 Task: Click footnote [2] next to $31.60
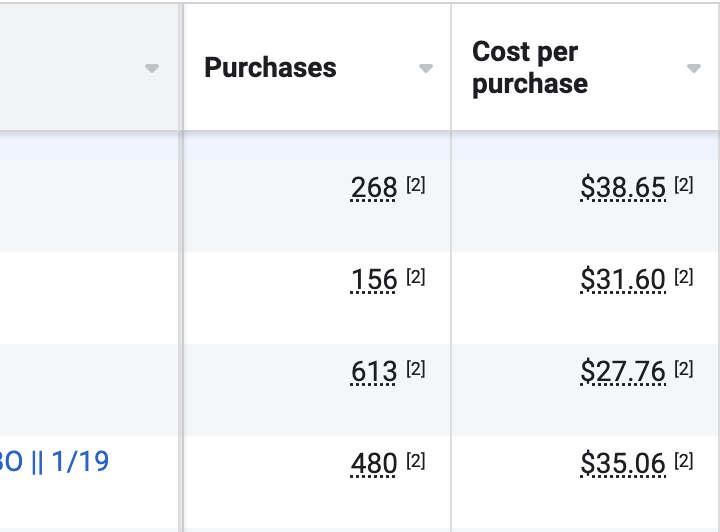click(x=684, y=277)
